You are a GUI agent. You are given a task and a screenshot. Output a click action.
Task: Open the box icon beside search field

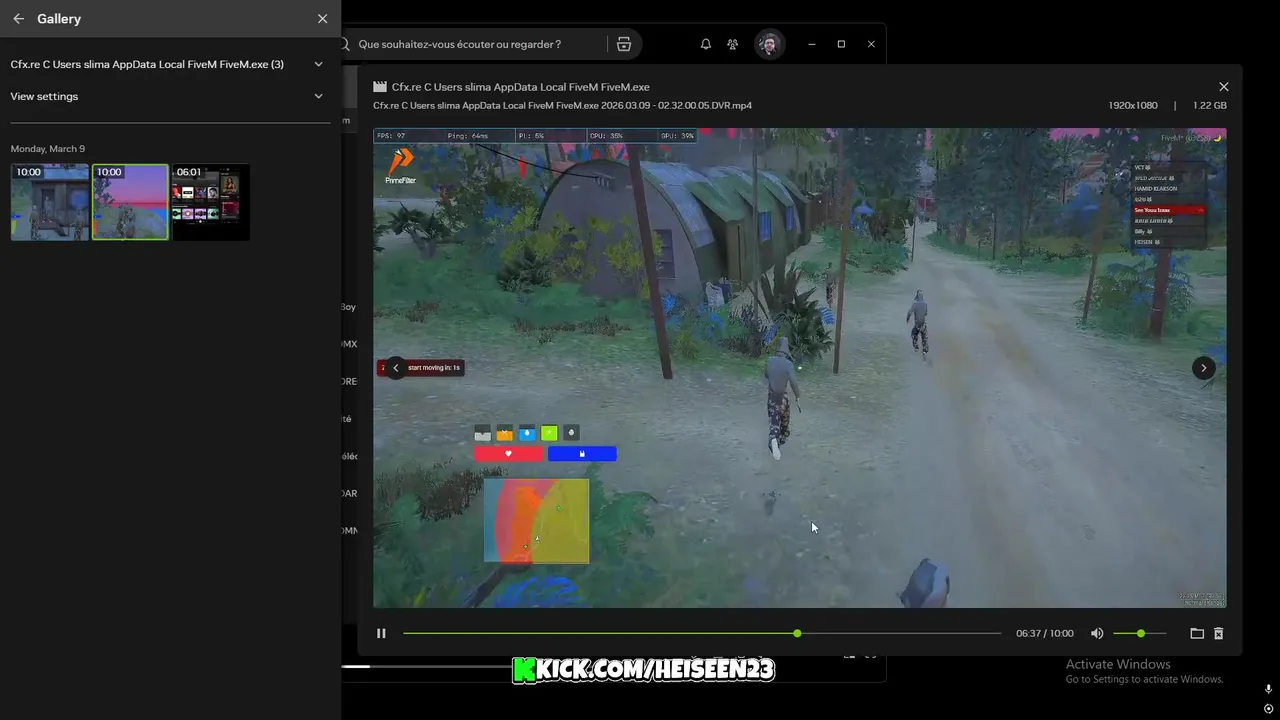tap(624, 44)
